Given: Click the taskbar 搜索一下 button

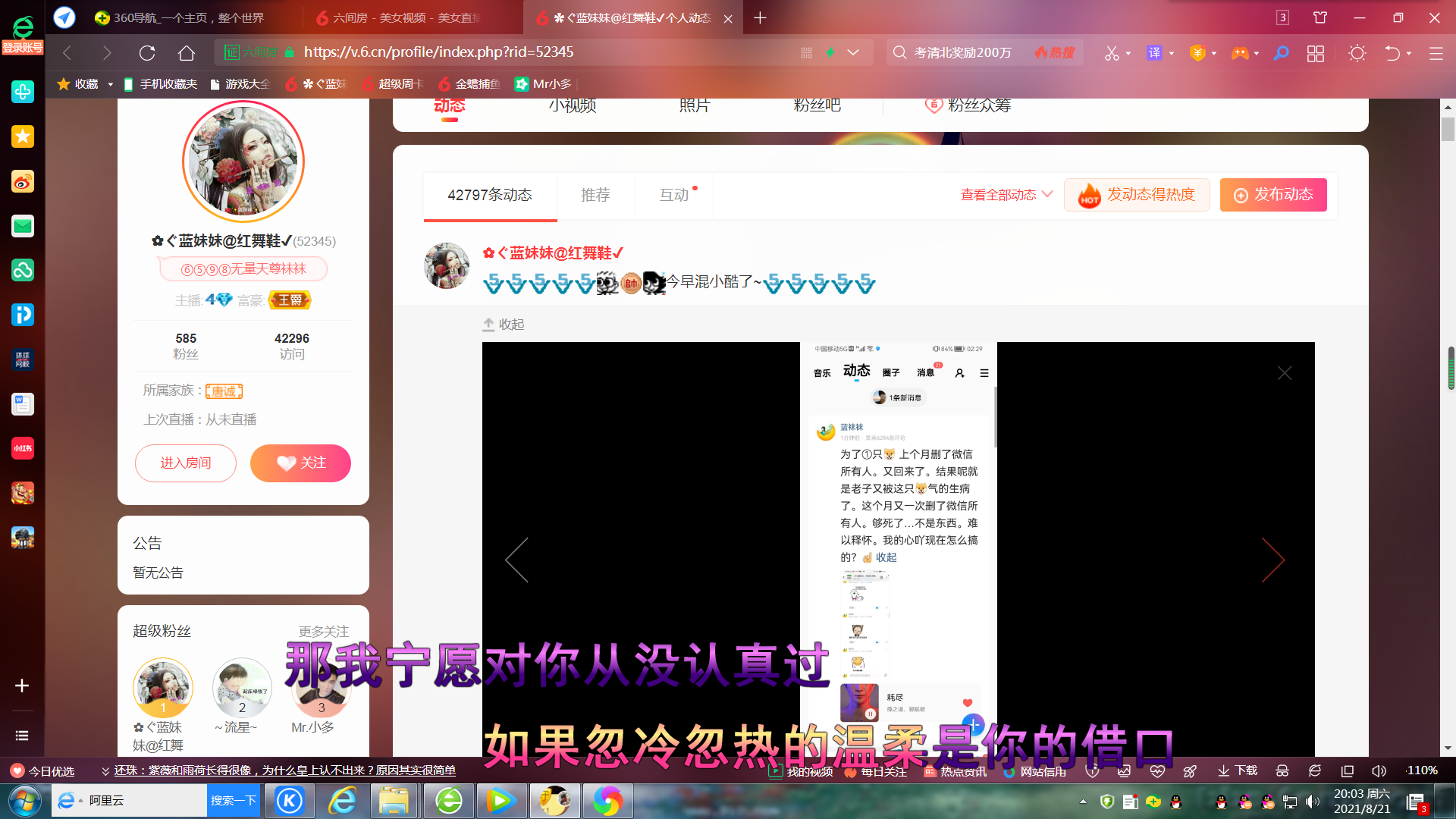Looking at the screenshot, I should [234, 801].
